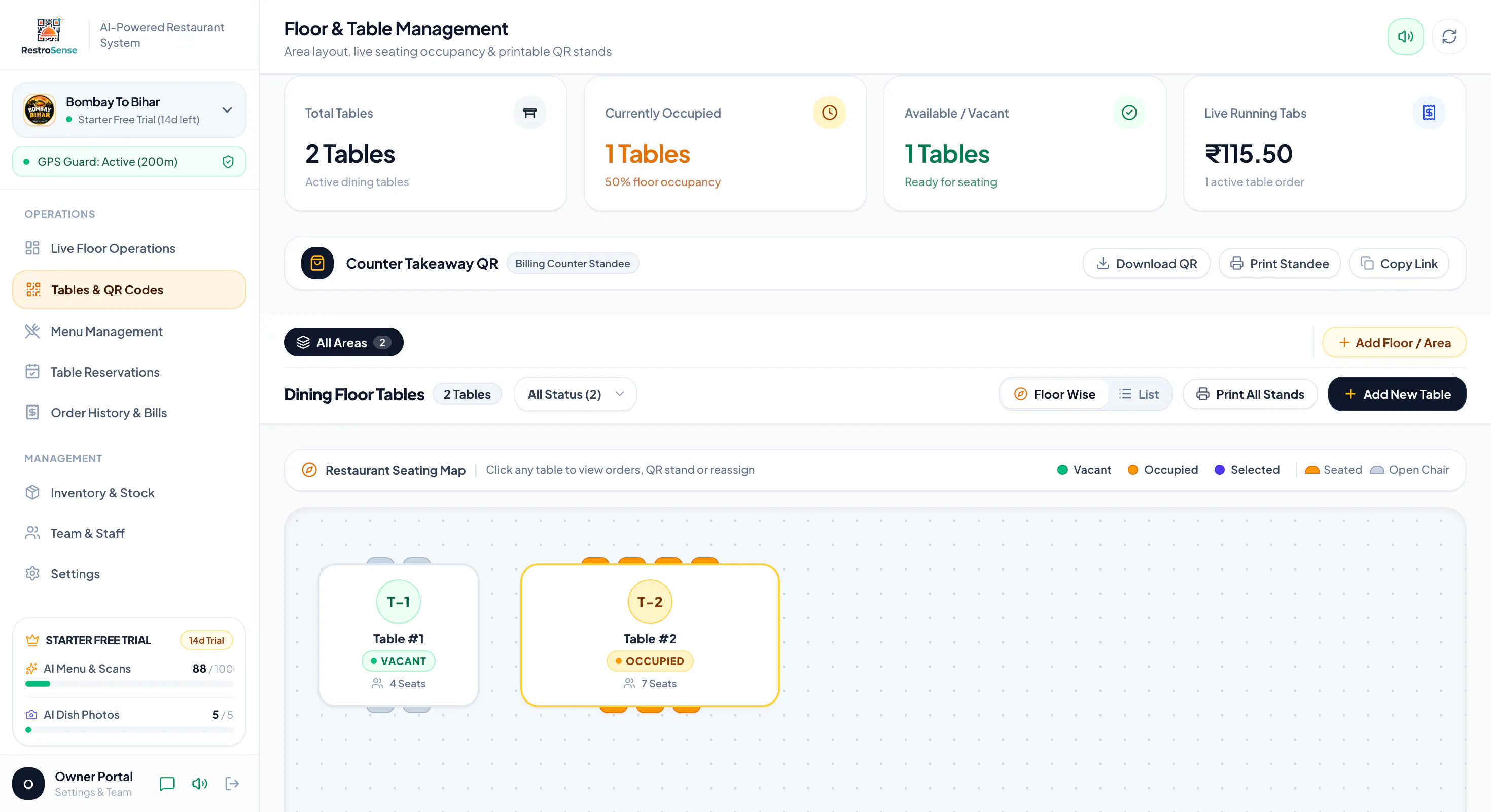This screenshot has width=1491, height=812.
Task: Click Download QR button
Action: (x=1147, y=264)
